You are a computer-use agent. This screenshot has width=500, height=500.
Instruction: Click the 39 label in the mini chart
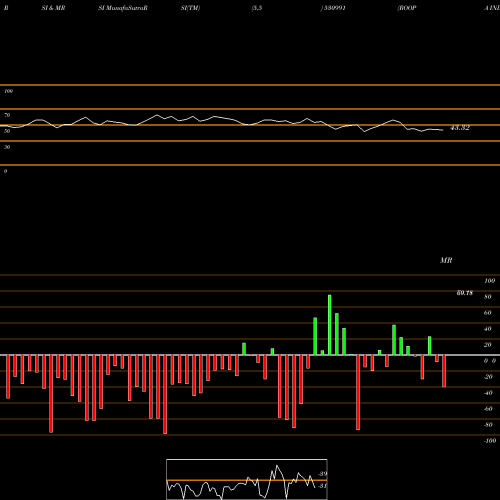point(322,474)
